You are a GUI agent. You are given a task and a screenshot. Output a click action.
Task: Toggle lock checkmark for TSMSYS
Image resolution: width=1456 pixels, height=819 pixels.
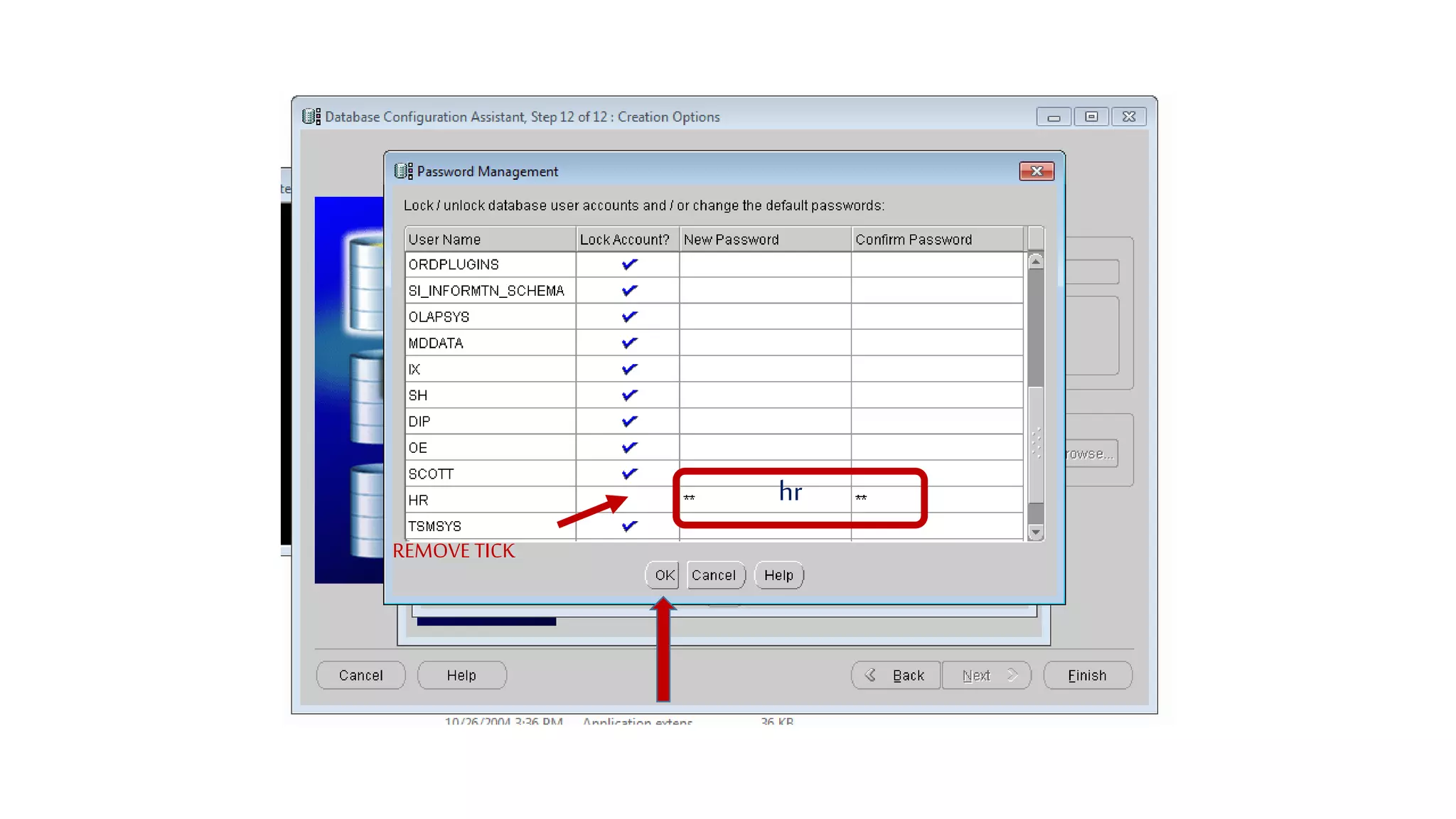pos(628,527)
